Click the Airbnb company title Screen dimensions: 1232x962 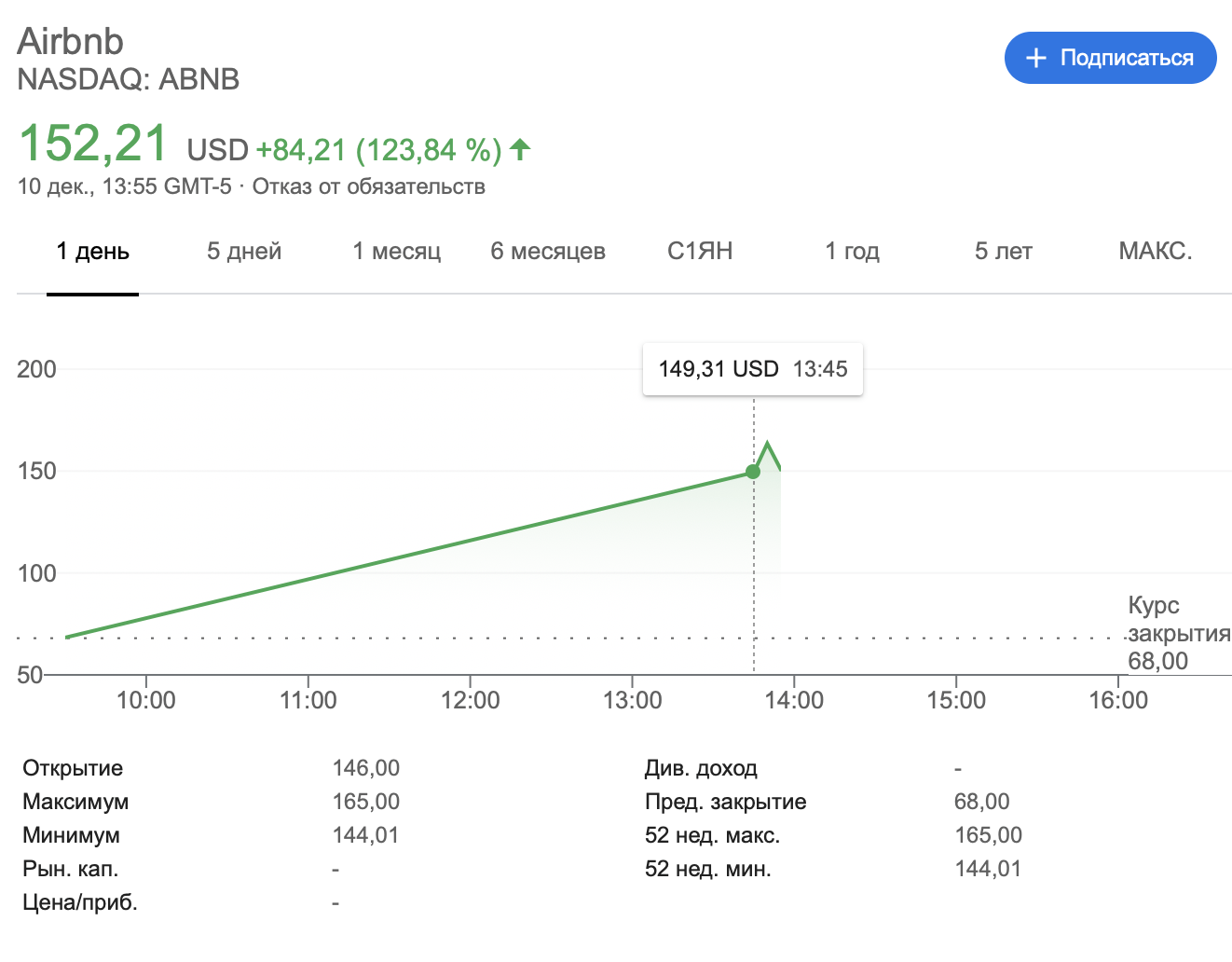[x=71, y=41]
